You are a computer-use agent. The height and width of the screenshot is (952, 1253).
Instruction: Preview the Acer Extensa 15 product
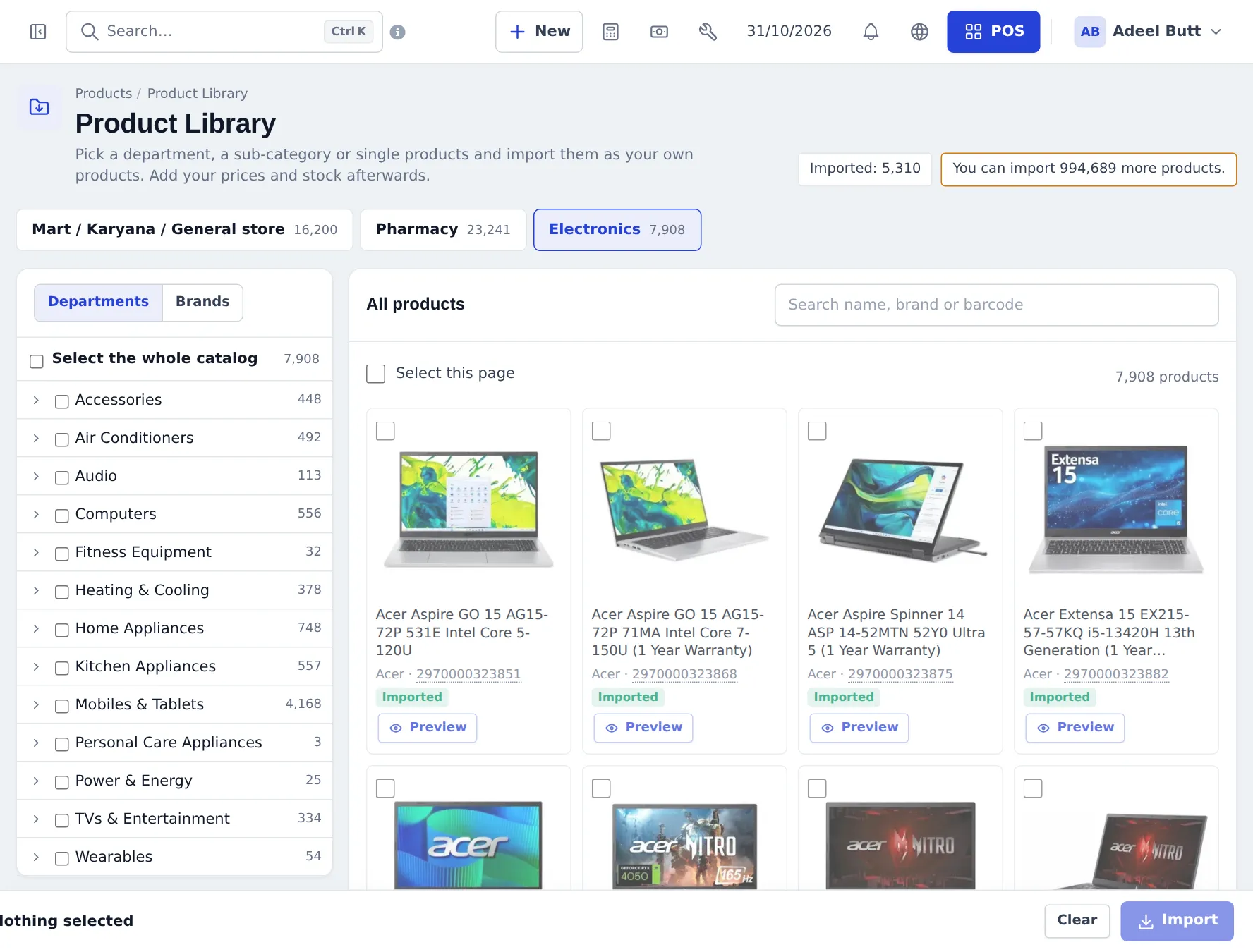point(1075,728)
